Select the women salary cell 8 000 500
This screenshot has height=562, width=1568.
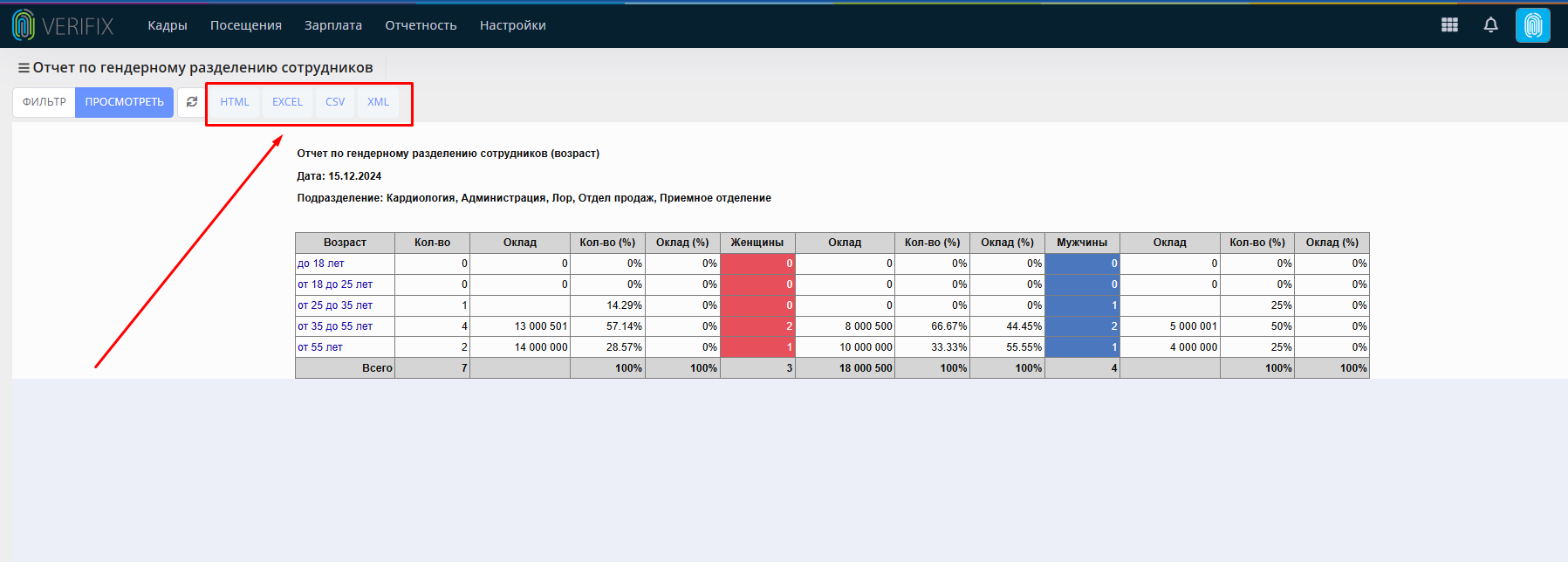845,326
